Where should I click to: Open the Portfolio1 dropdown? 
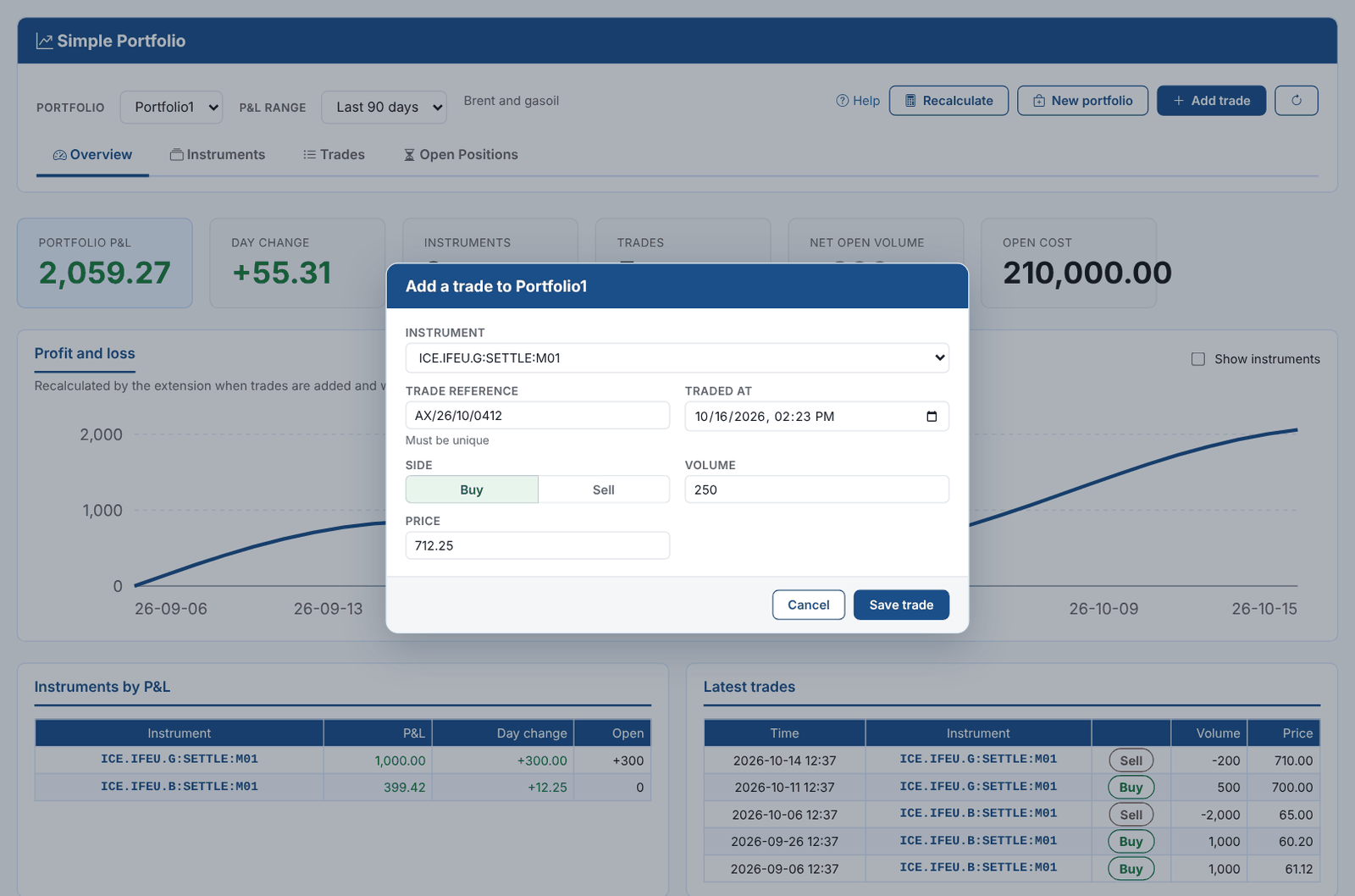point(171,108)
